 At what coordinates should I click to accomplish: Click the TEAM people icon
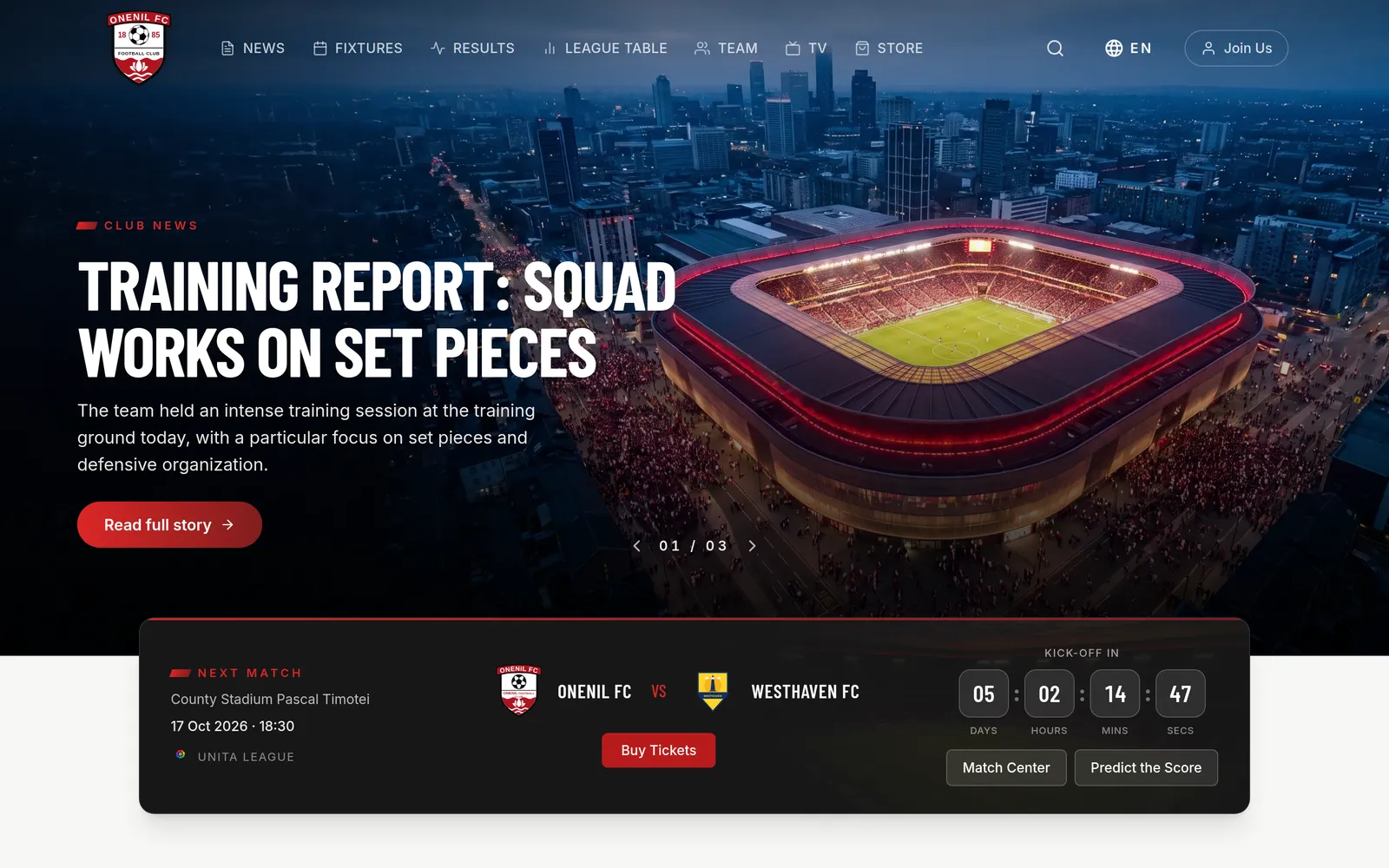click(702, 49)
